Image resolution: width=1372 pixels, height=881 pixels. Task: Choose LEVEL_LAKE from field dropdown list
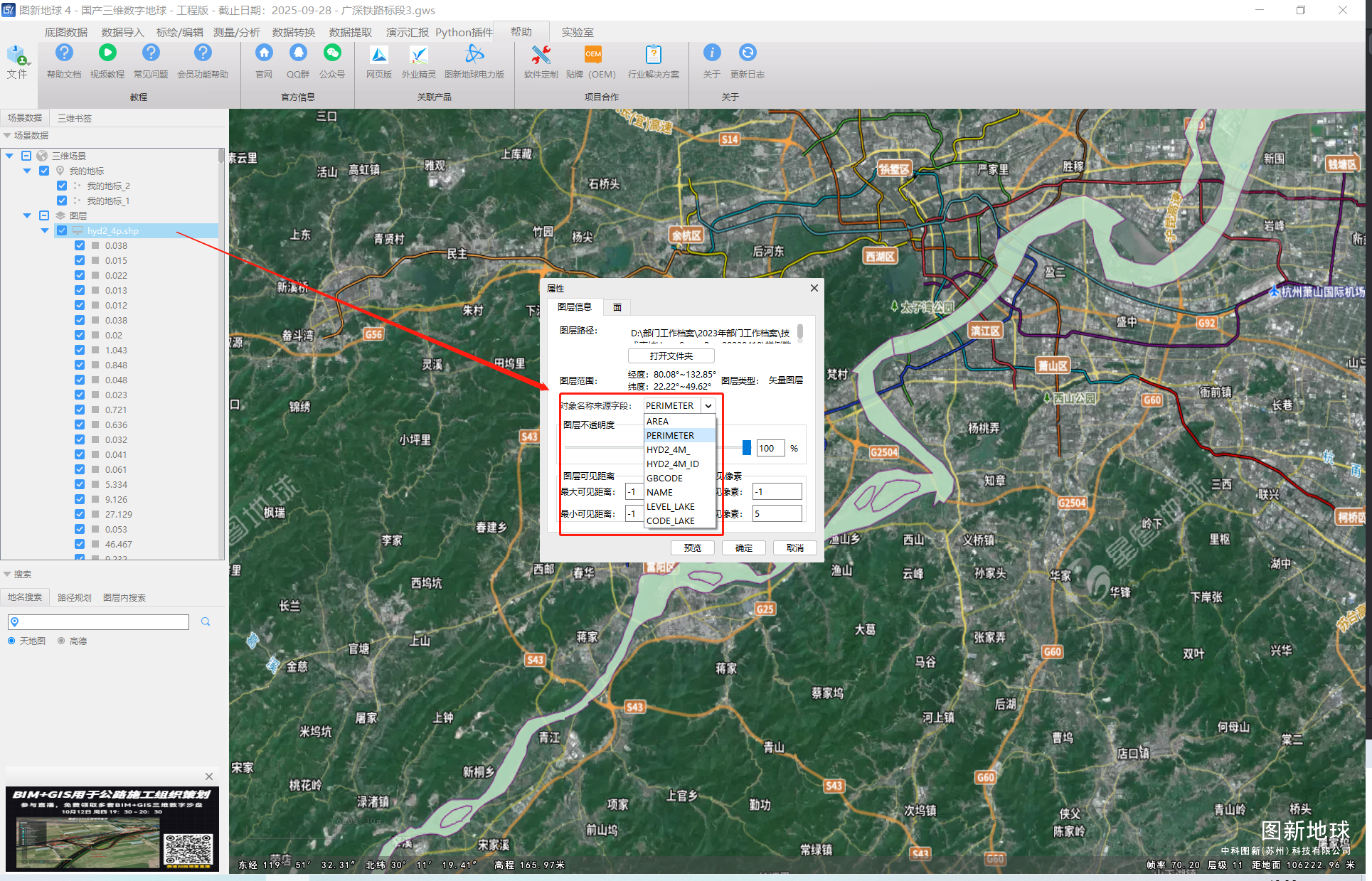click(x=680, y=506)
